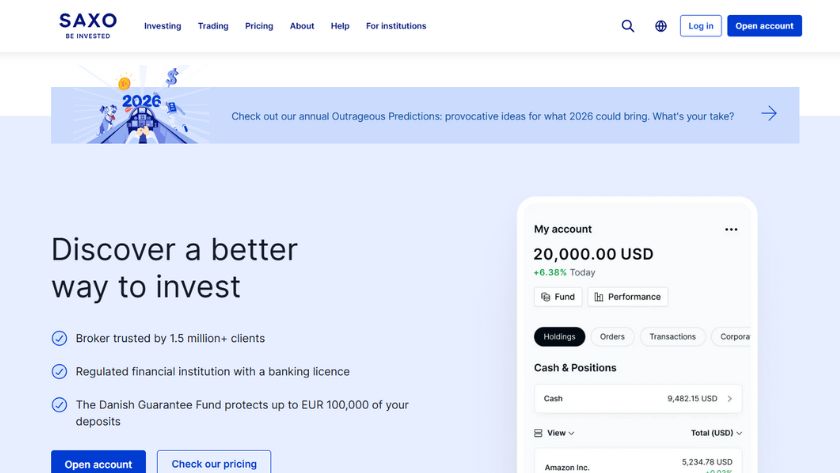This screenshot has width=840, height=473.
Task: Select the Holdings pill tab
Action: (x=559, y=337)
